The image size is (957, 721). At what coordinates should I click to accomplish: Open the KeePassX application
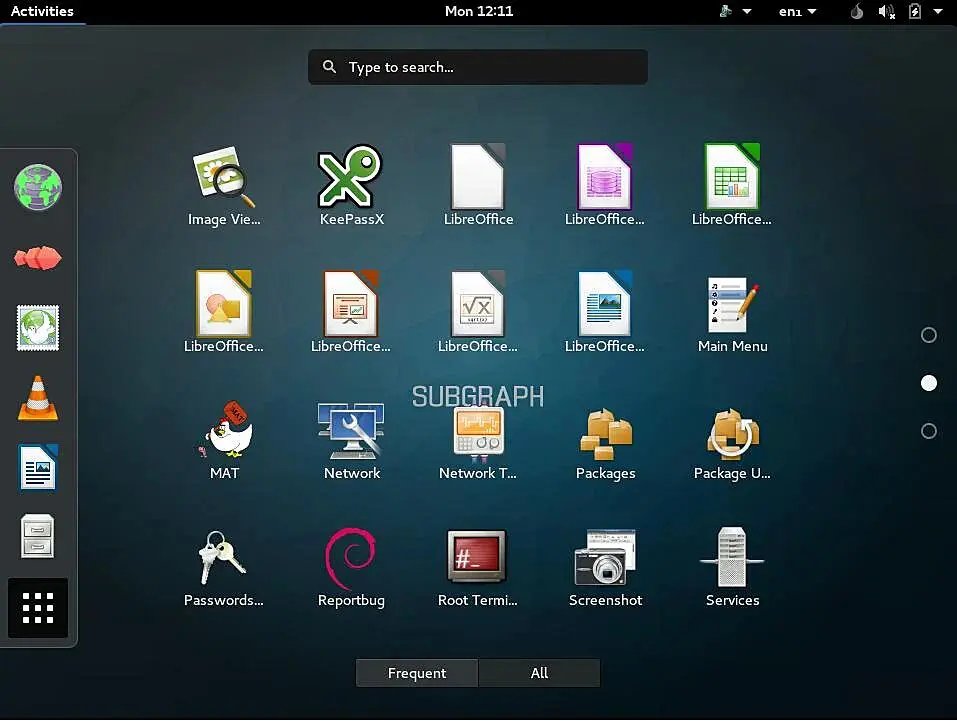[x=351, y=186]
